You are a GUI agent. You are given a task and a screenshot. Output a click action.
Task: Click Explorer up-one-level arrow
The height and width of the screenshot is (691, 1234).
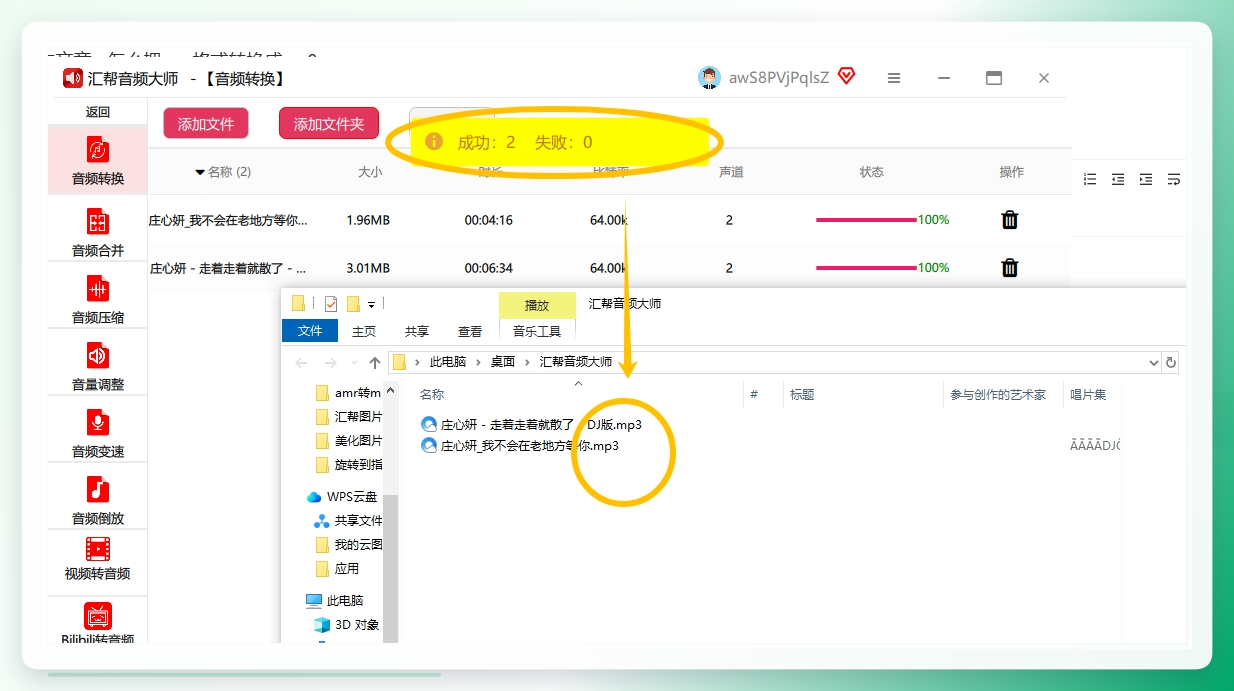[375, 362]
